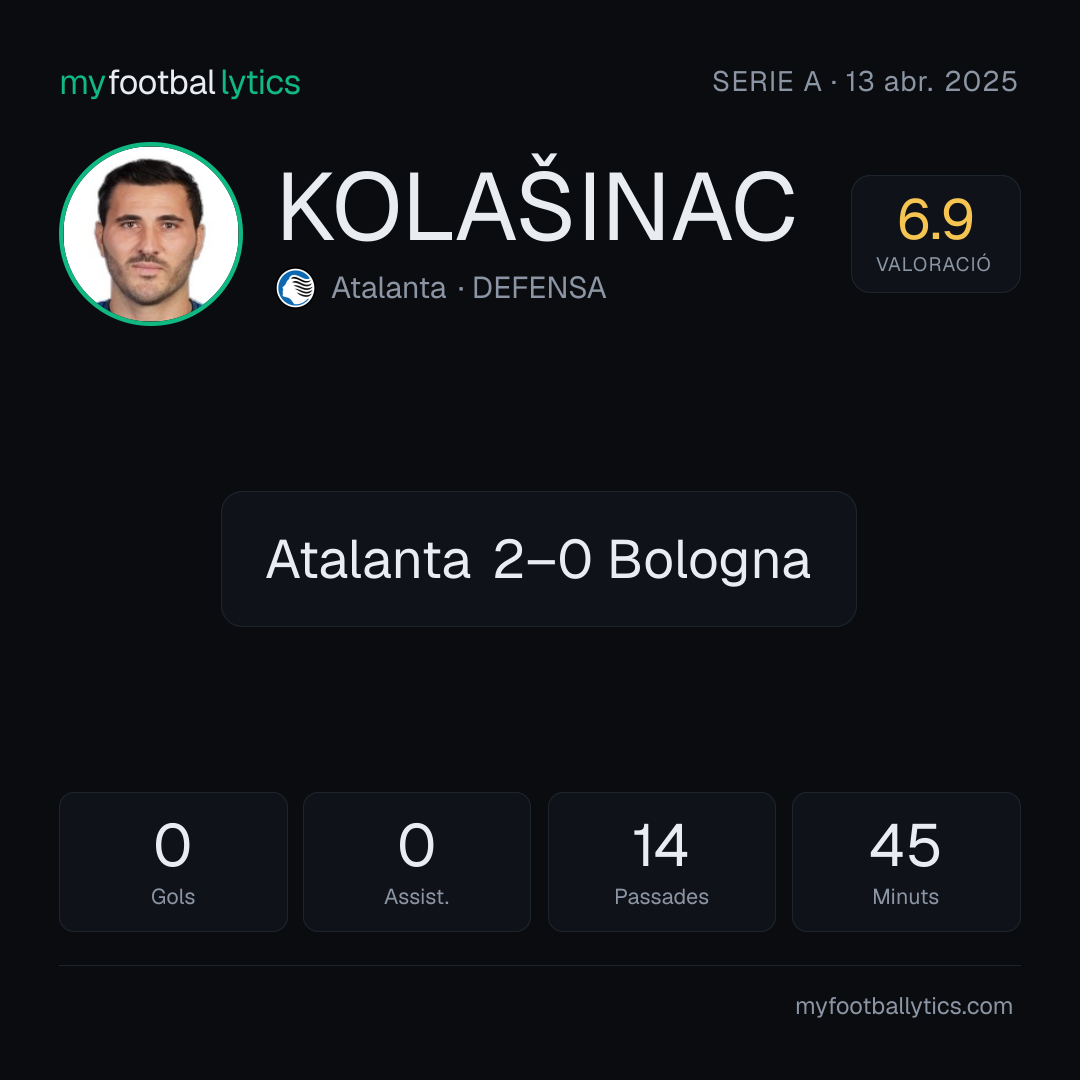Select the KOLAŠINAC player name heading
Image resolution: width=1080 pixels, height=1080 pixels.
click(x=537, y=205)
